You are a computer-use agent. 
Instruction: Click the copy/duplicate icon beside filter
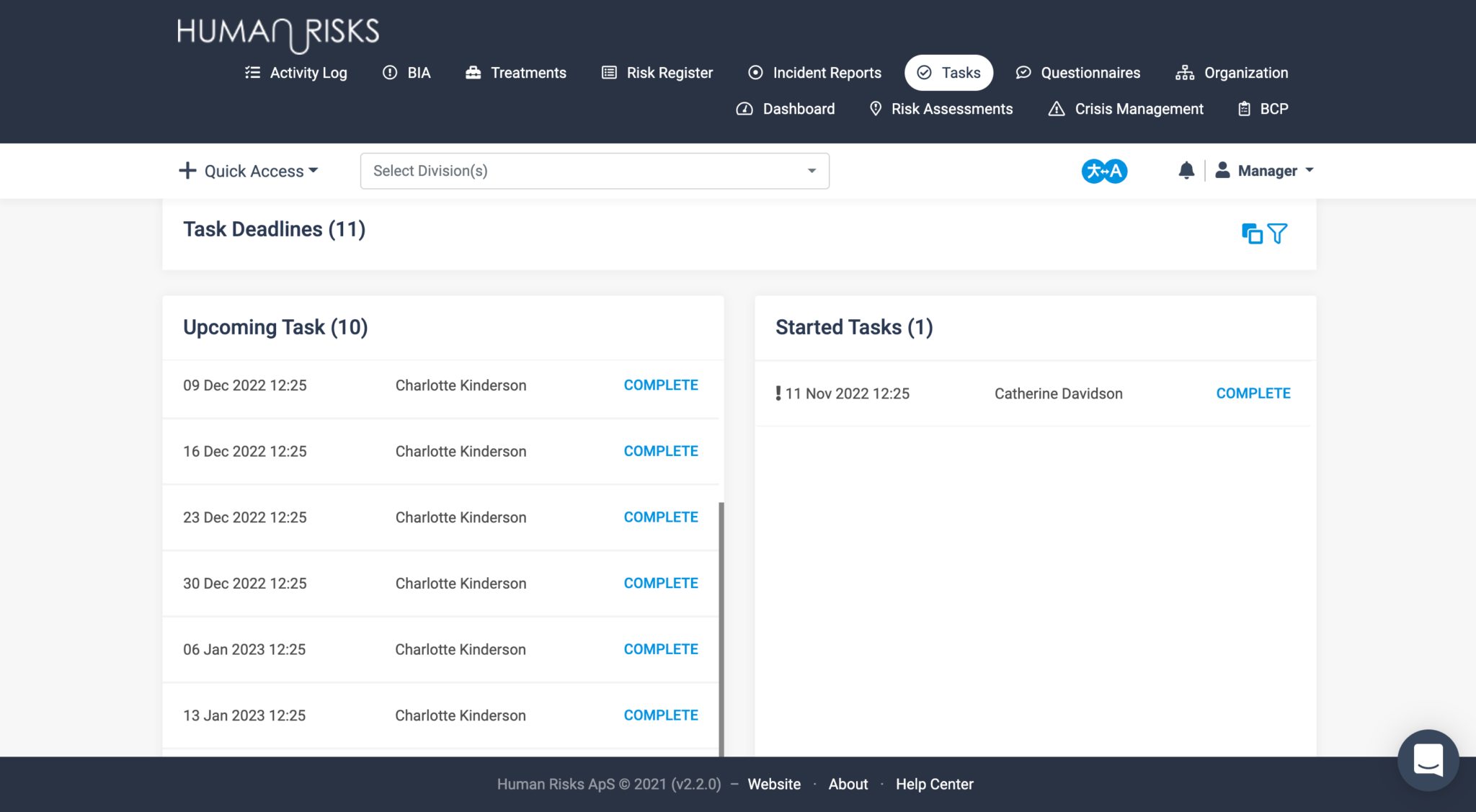[1252, 233]
